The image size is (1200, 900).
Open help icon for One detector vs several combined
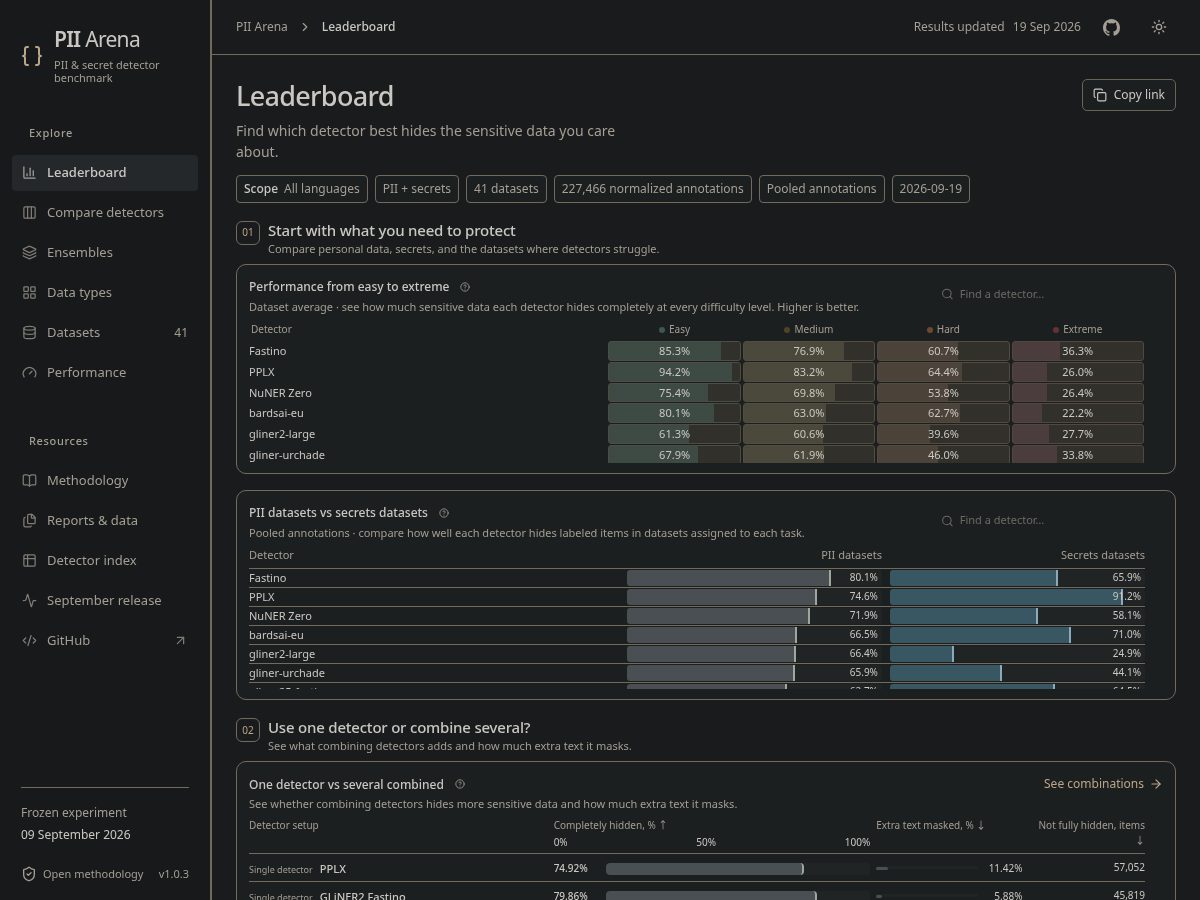pos(460,785)
